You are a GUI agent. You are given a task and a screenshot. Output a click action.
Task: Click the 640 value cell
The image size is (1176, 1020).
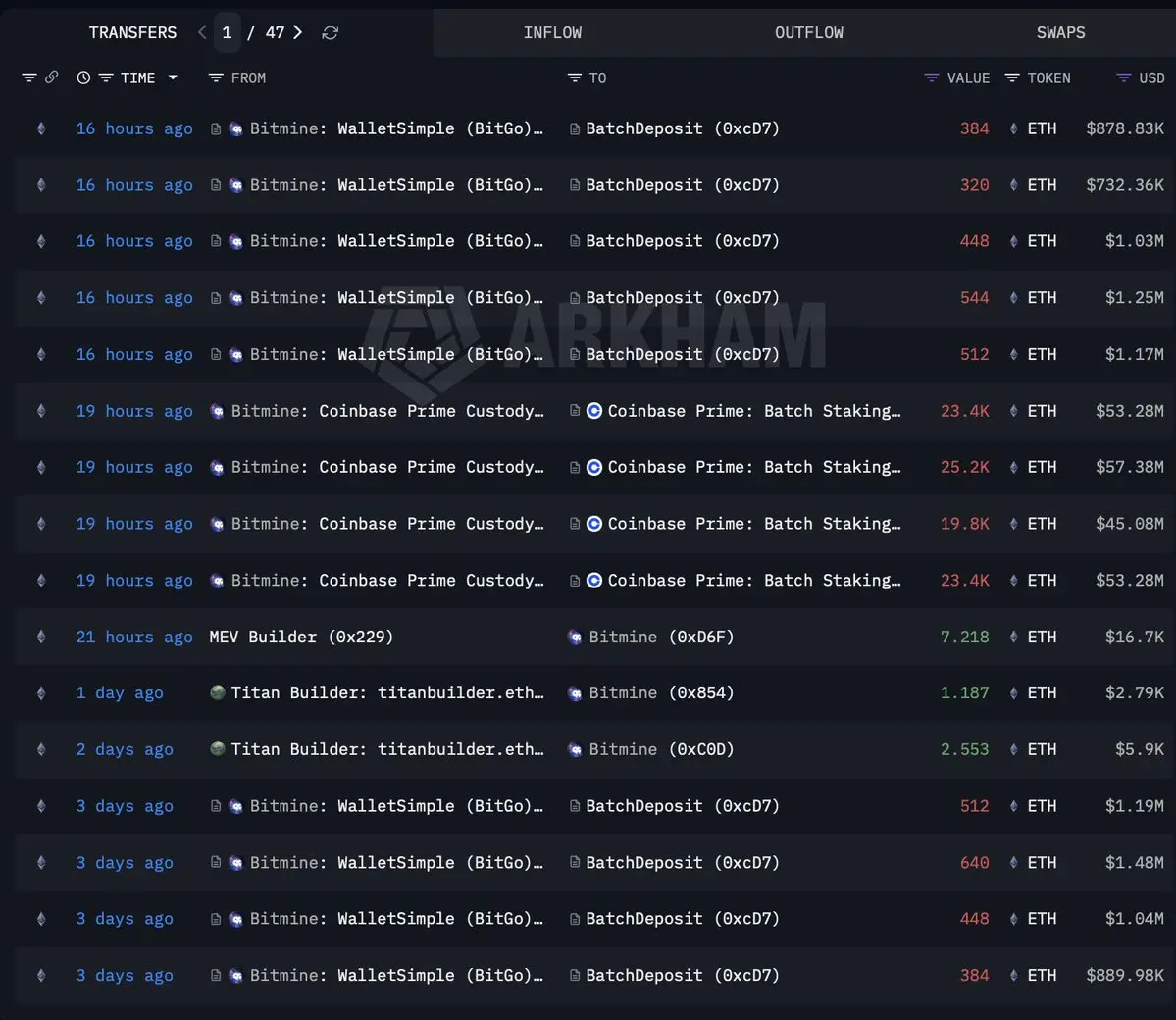point(974,862)
